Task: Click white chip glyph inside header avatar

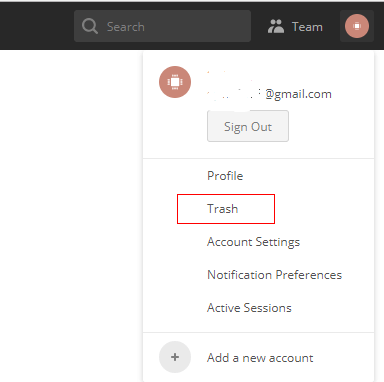Action: [357, 26]
